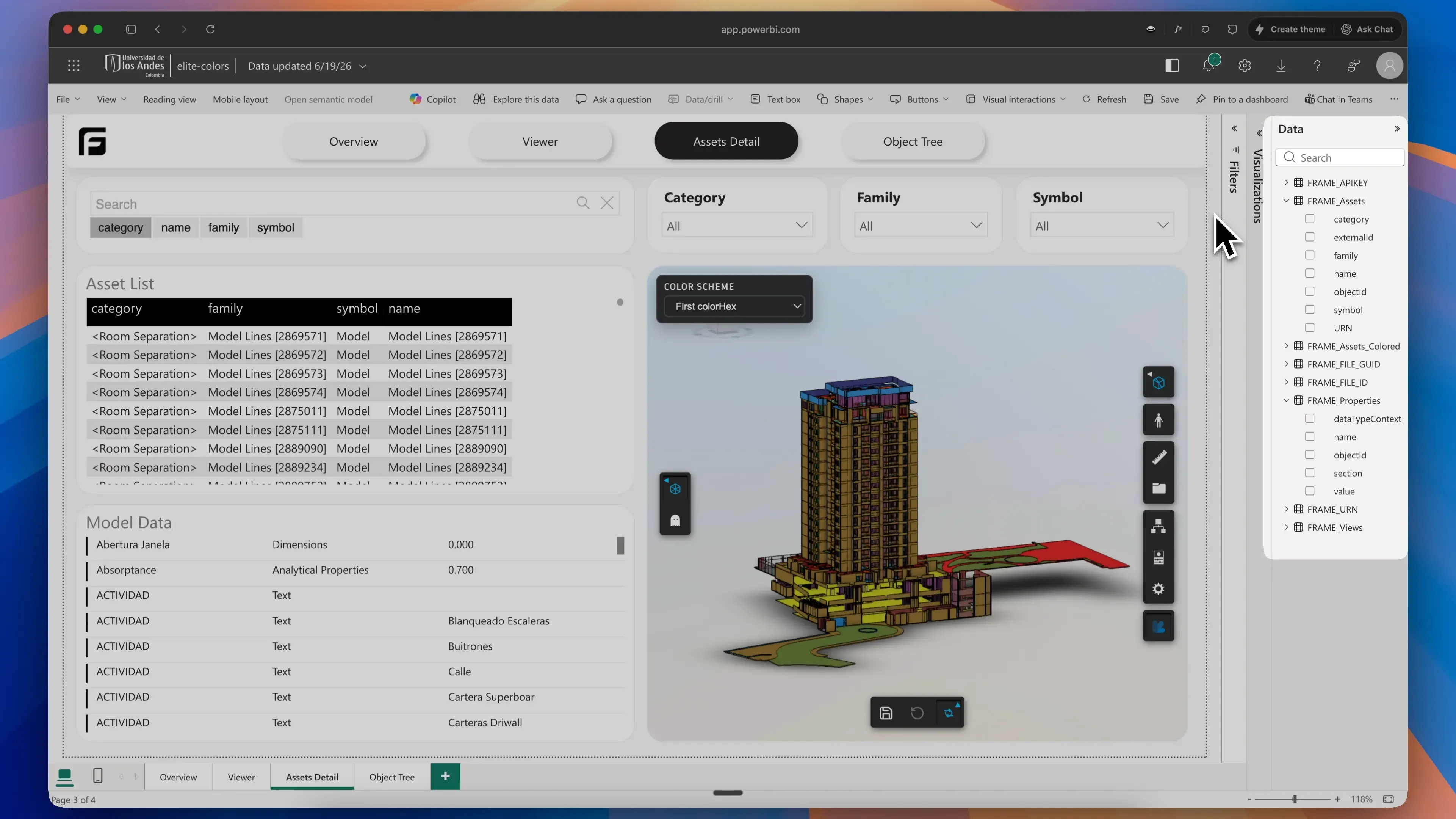This screenshot has height=819, width=1456.
Task: Click the section folder tool icon
Action: click(1158, 488)
